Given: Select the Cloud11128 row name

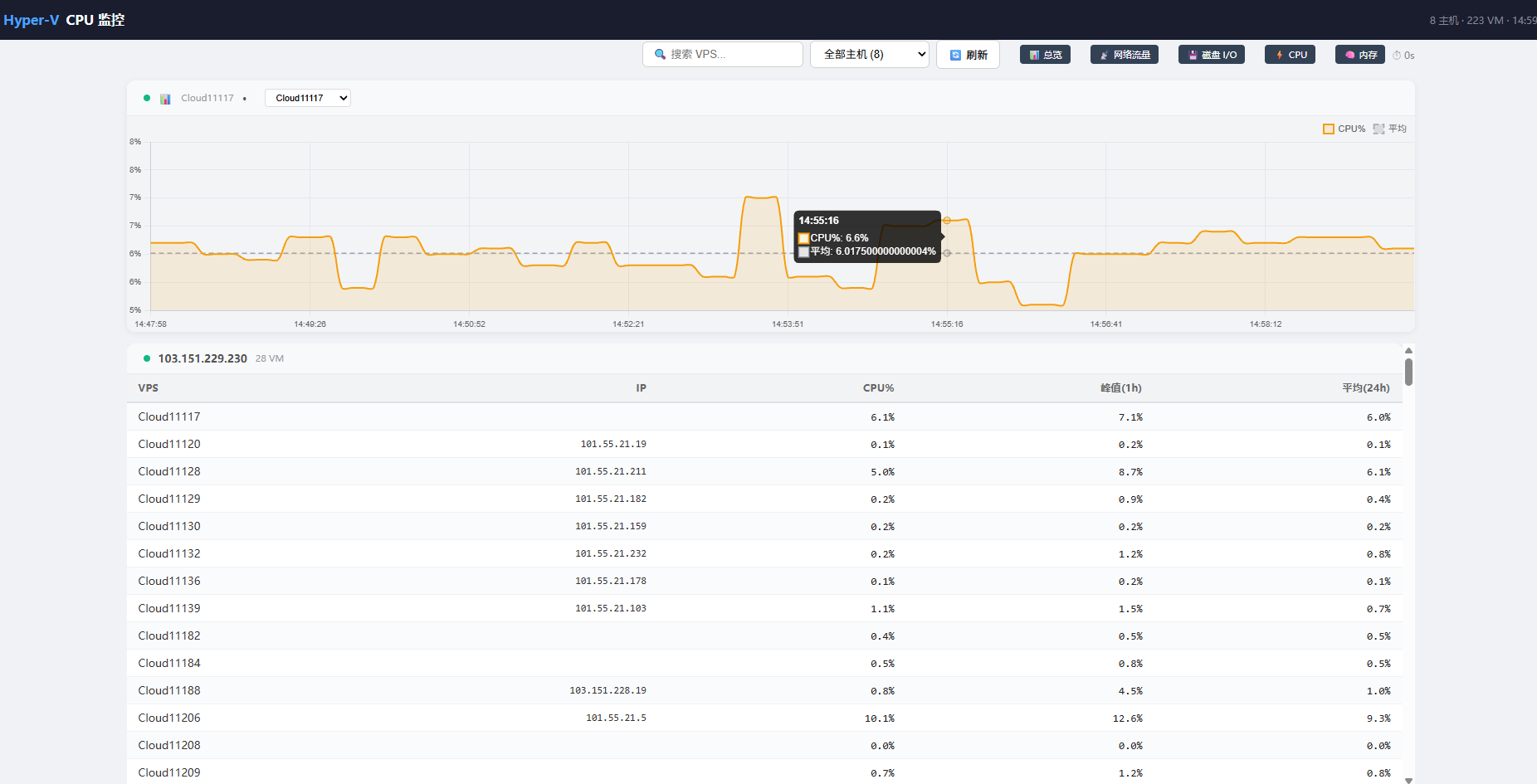Looking at the screenshot, I should (169, 471).
